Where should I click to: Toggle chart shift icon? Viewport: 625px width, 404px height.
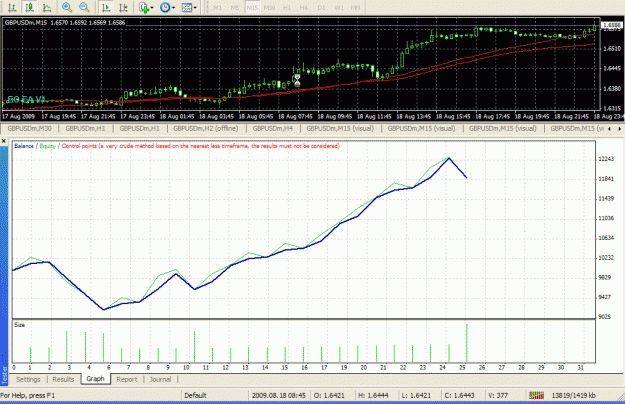(123, 7)
